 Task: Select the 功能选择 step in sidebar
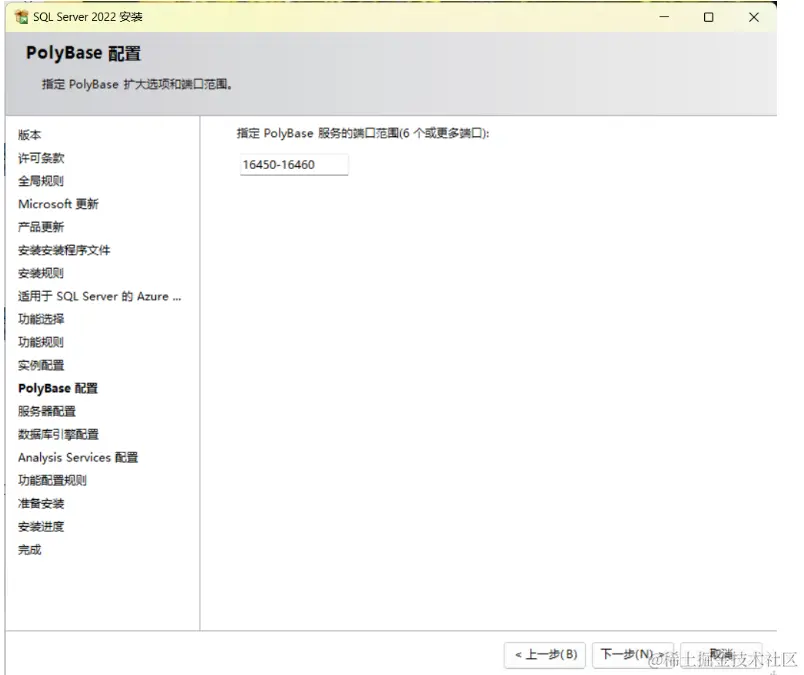[41, 320]
